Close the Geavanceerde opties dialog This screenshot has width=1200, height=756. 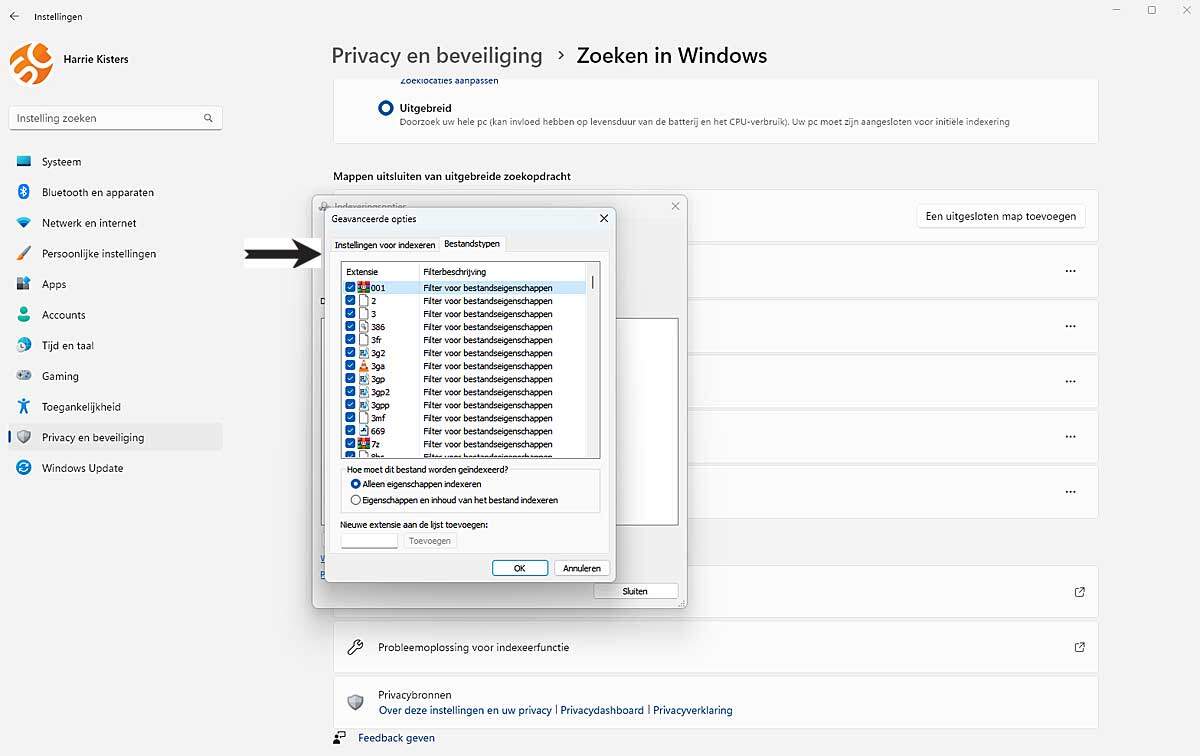(603, 218)
